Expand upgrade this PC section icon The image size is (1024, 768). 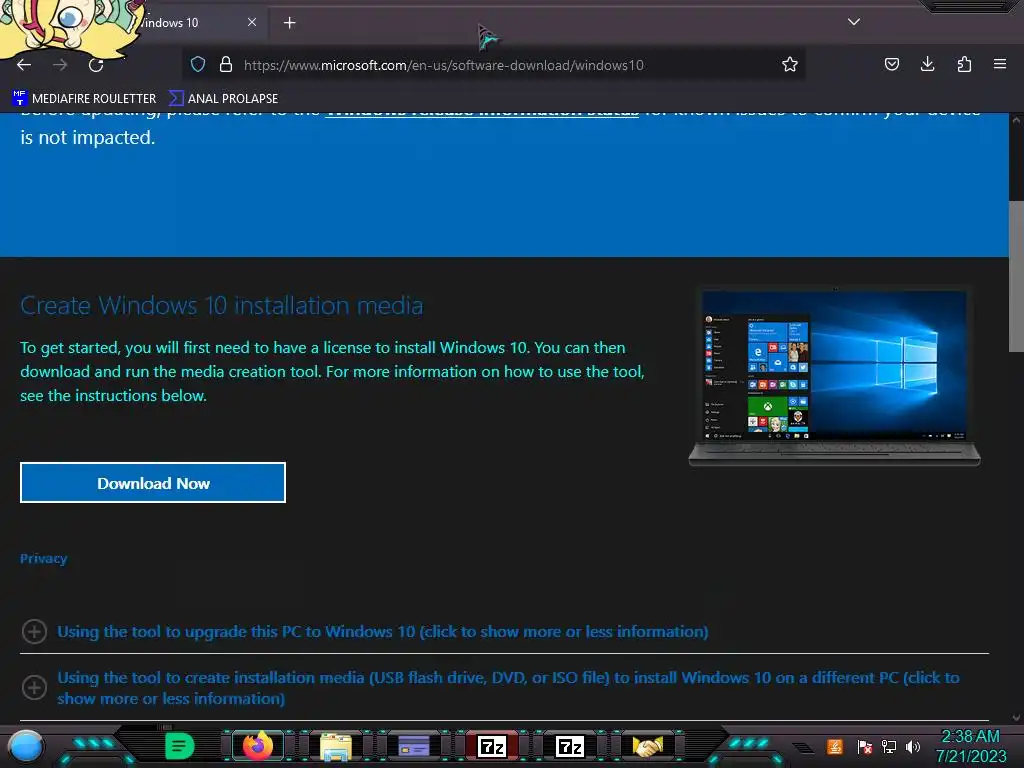(34, 632)
